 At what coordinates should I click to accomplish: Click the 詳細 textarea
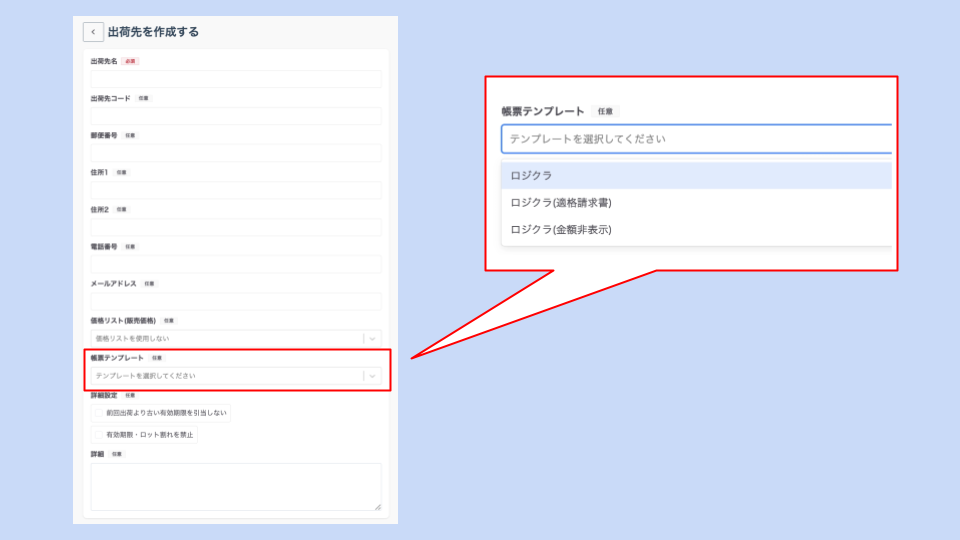pos(236,487)
